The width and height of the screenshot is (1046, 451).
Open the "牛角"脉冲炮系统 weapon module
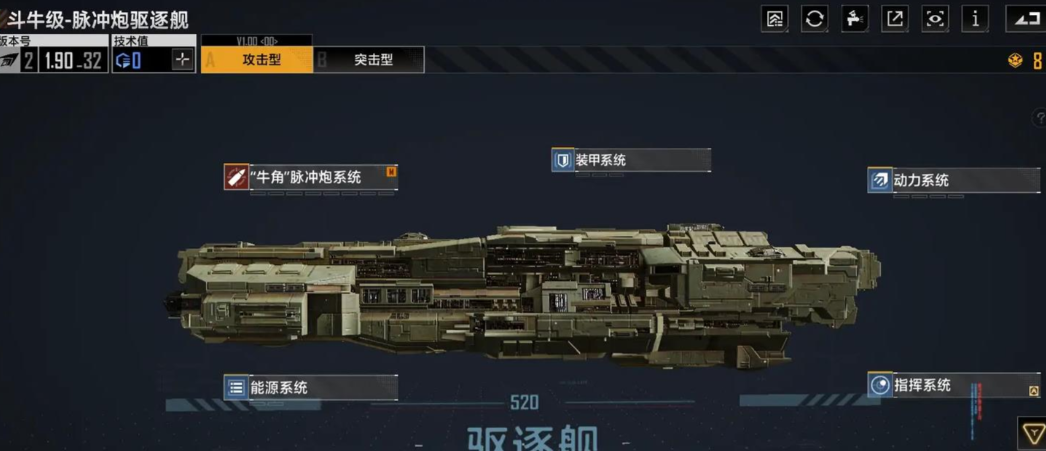tap(311, 177)
